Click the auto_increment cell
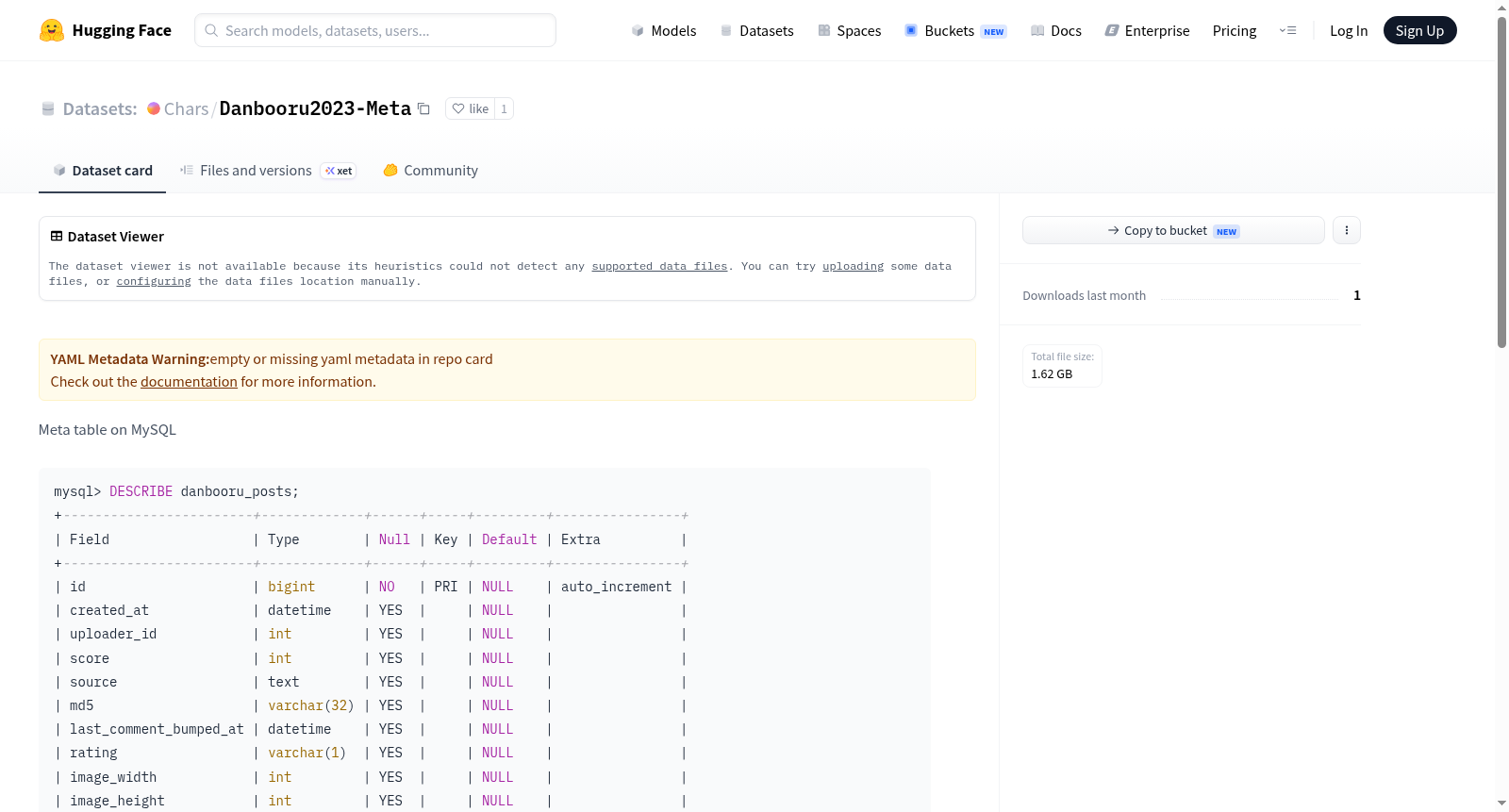Screen dimensions: 1509x812 coord(616,587)
